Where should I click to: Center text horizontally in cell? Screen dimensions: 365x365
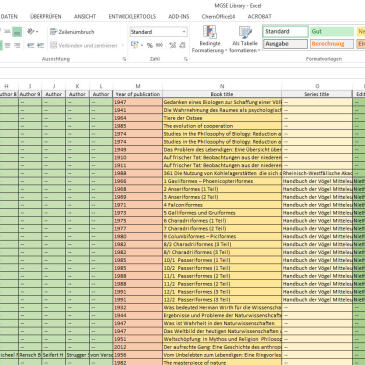7,45
